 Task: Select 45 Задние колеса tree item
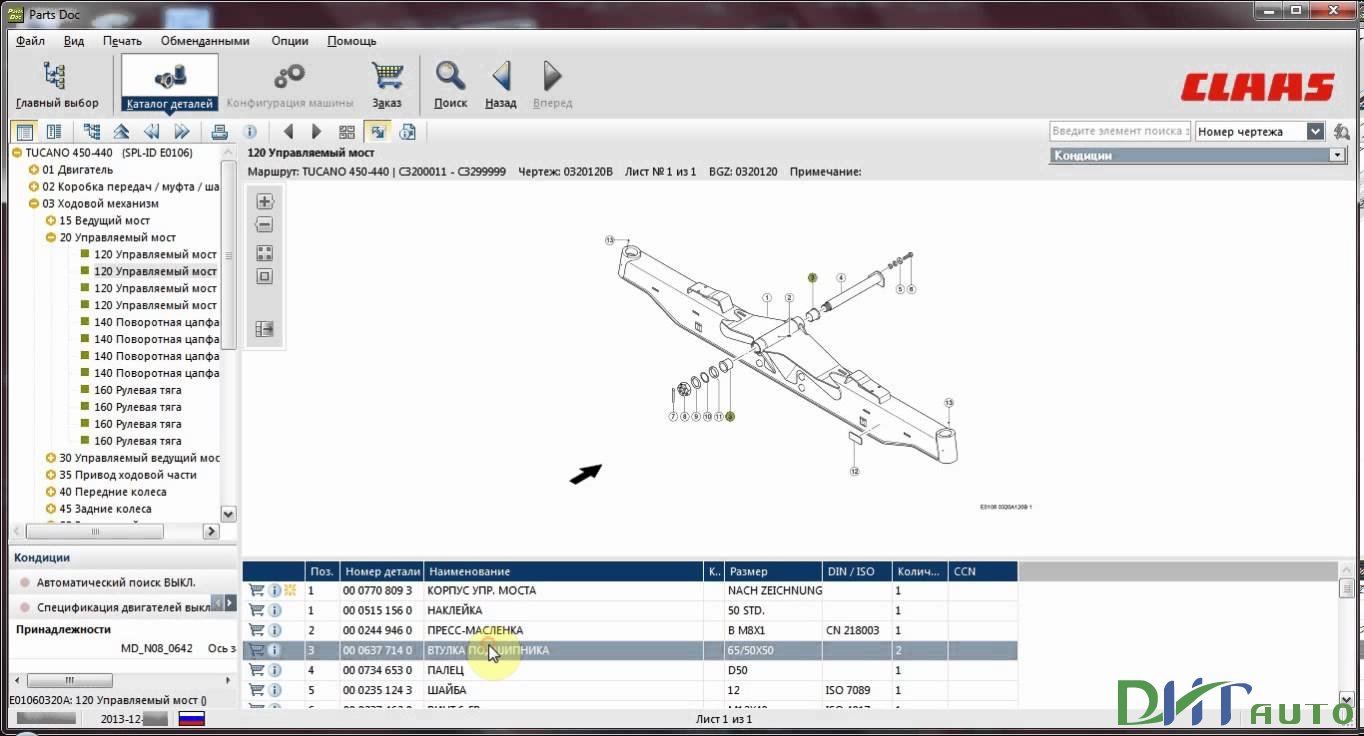click(105, 509)
